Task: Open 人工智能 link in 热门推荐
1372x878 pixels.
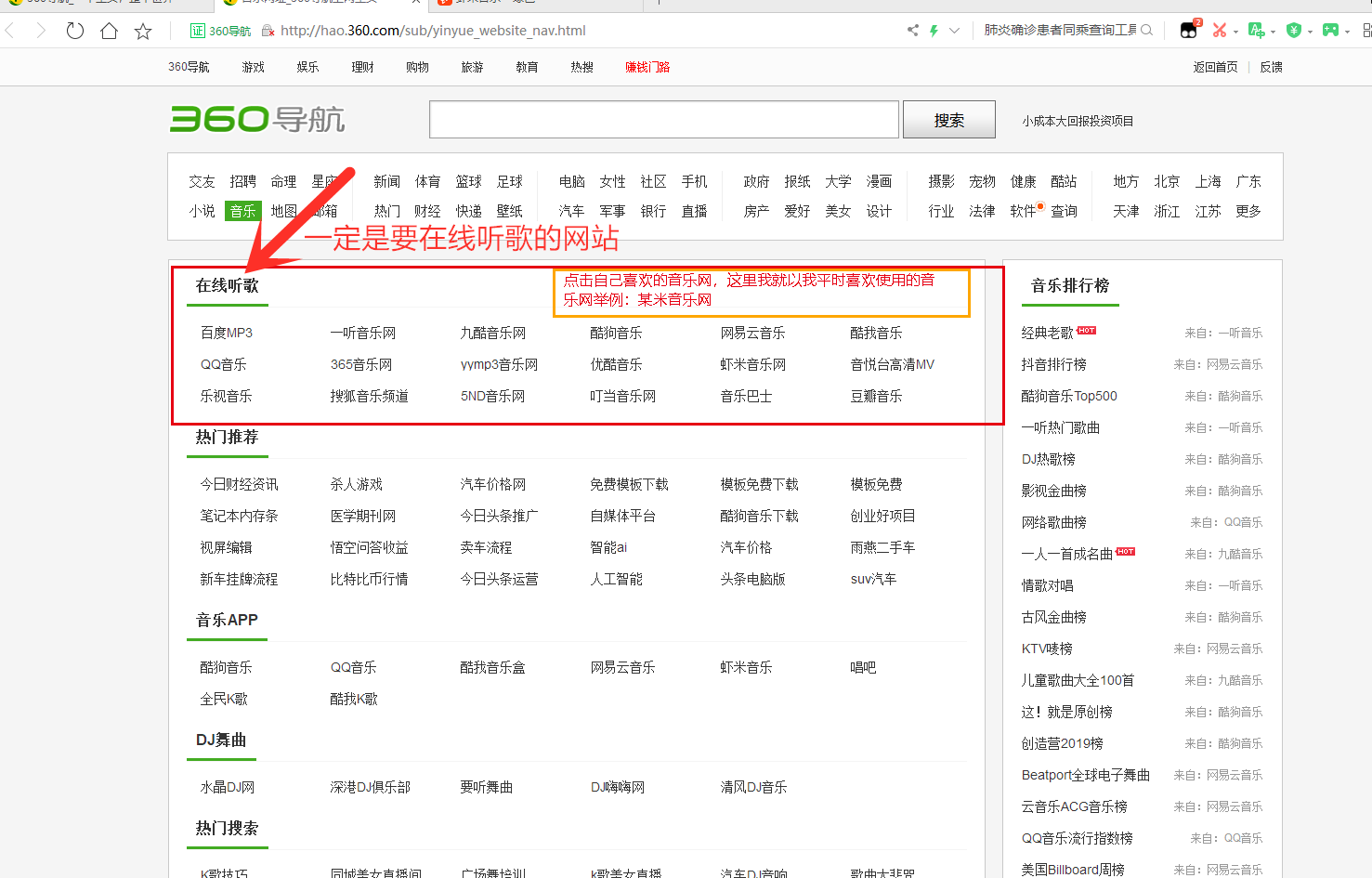Action: coord(617,579)
